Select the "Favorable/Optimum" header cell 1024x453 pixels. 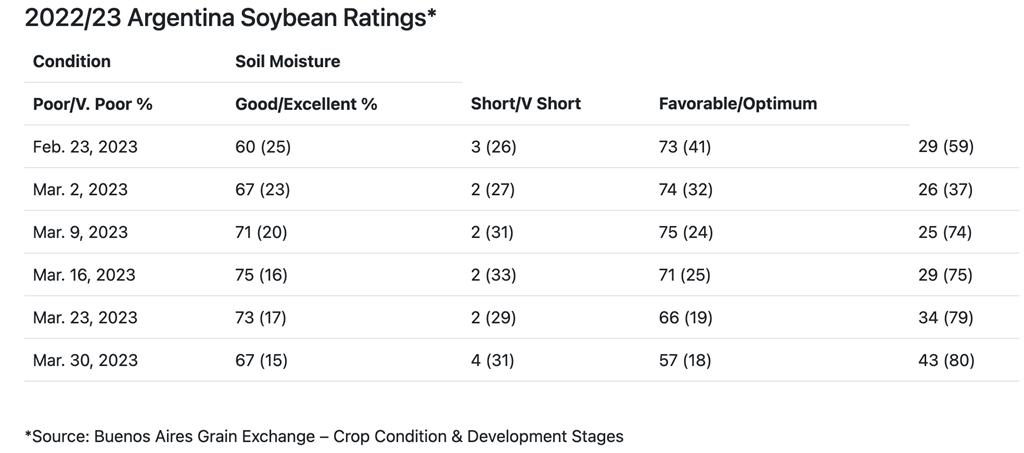pyautogui.click(x=738, y=104)
